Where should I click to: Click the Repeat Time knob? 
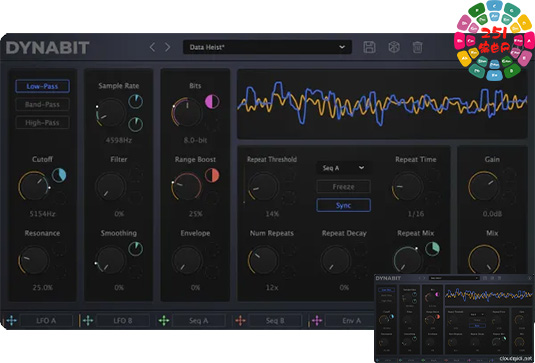pos(407,186)
